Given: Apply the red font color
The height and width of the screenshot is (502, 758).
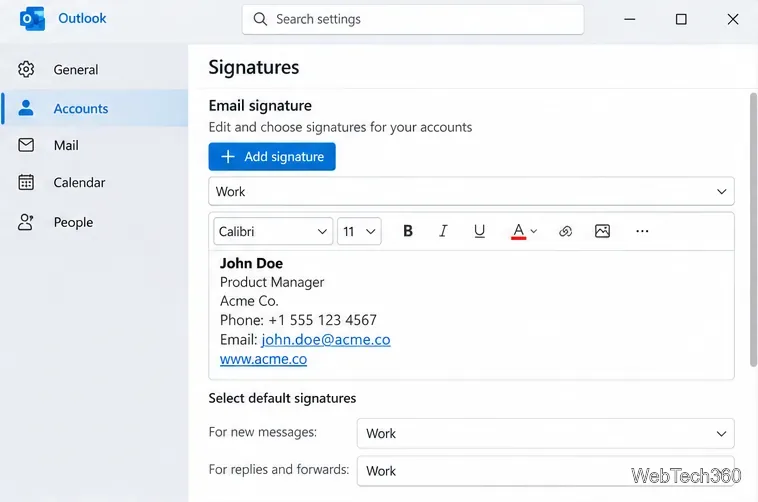Looking at the screenshot, I should [x=518, y=231].
